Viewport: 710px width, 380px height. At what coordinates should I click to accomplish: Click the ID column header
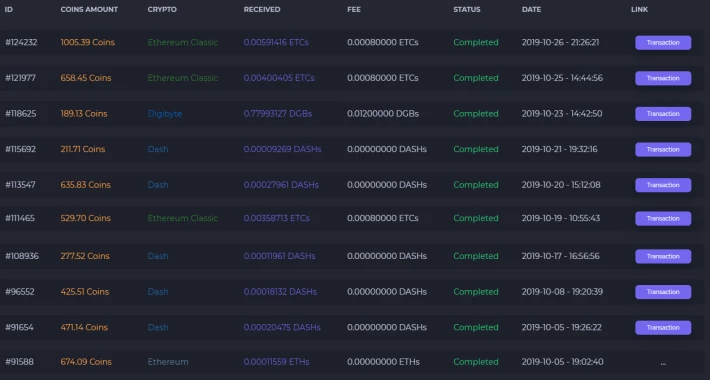click(9, 10)
